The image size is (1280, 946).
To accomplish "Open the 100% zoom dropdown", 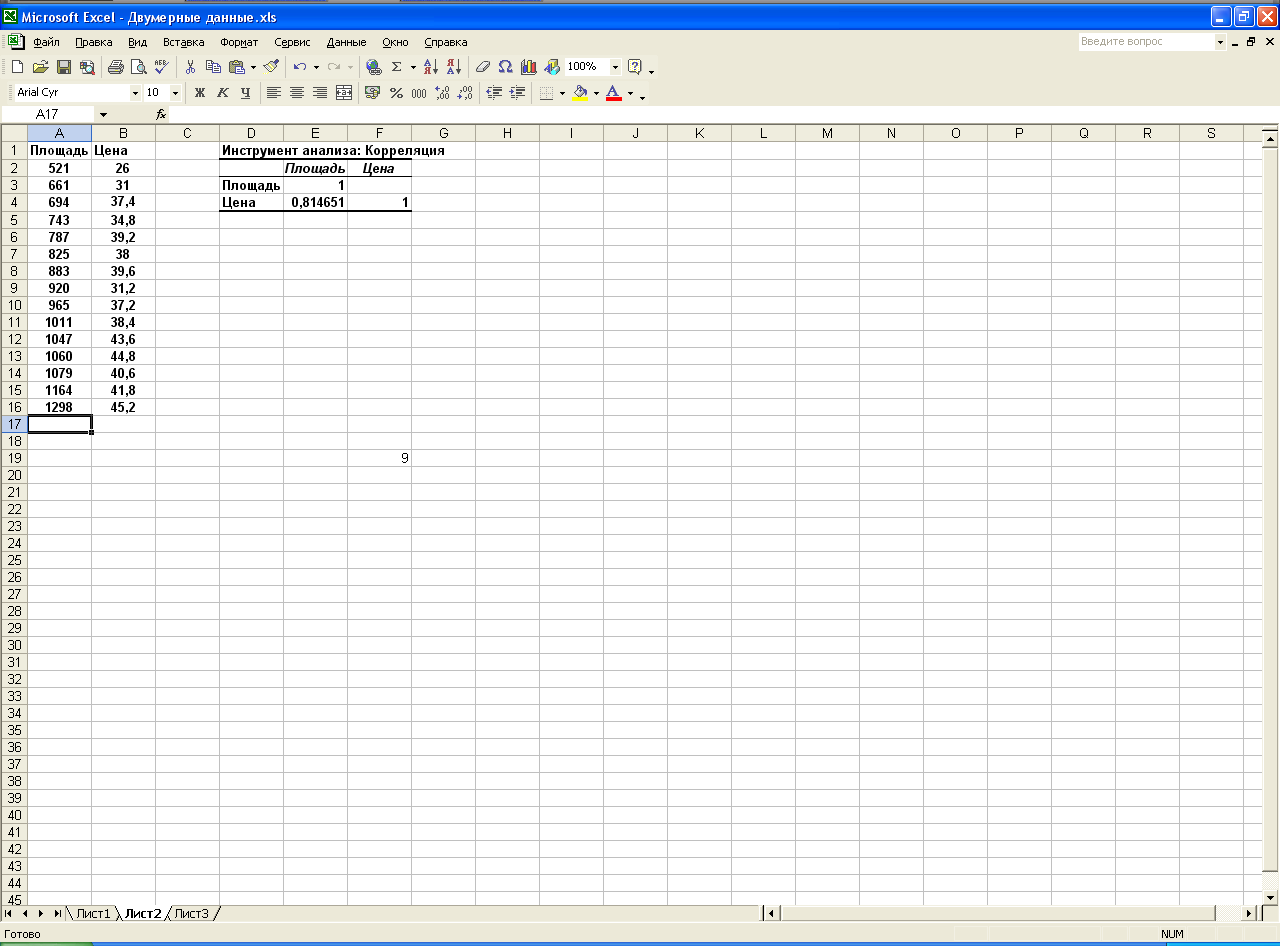I will pyautogui.click(x=615, y=67).
